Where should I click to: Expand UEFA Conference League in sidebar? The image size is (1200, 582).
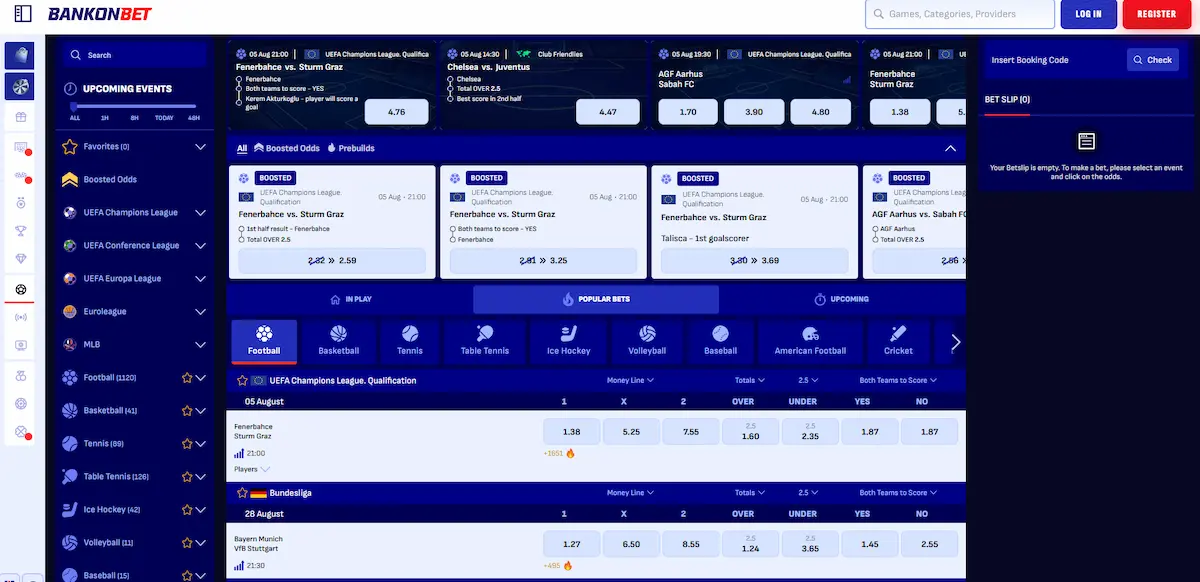coord(201,246)
